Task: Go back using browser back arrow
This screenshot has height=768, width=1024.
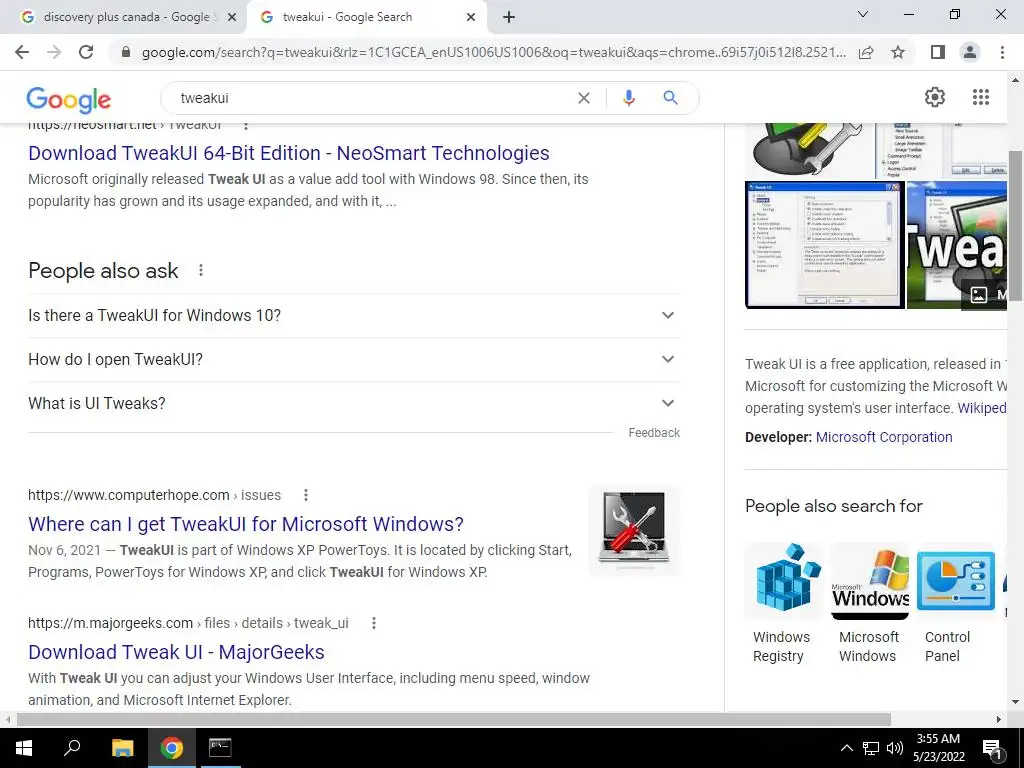Action: [x=22, y=52]
